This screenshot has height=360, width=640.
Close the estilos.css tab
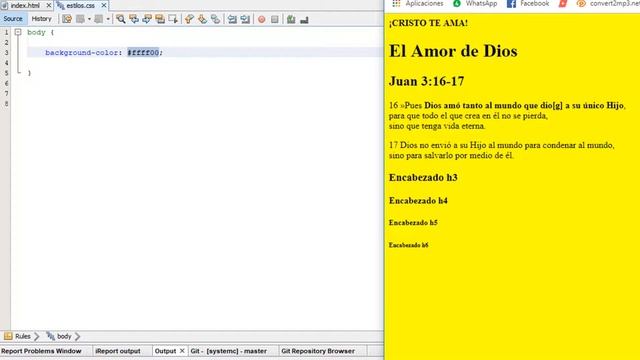[x=104, y=5]
